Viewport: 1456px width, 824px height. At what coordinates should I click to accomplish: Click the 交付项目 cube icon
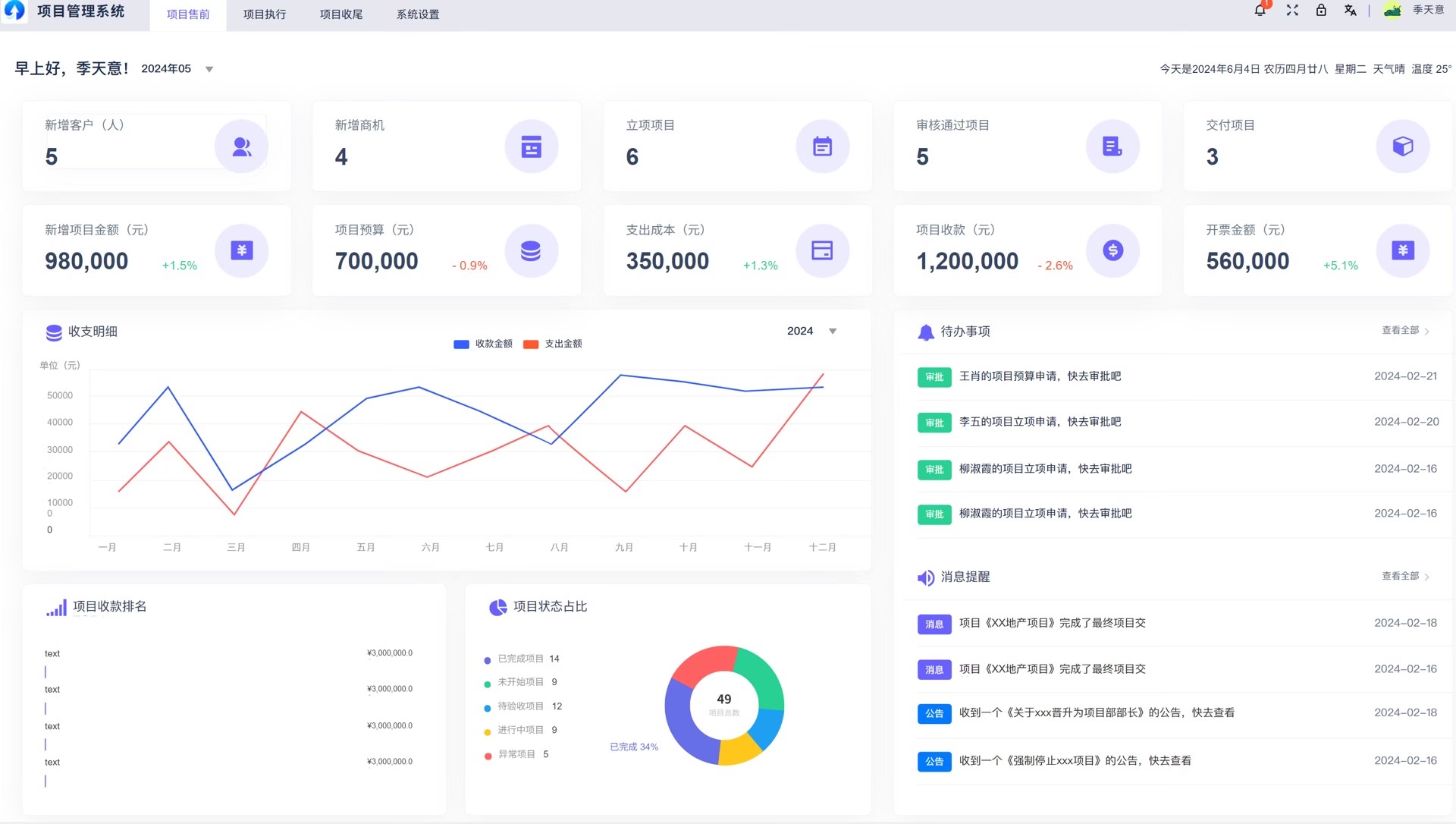(x=1402, y=146)
